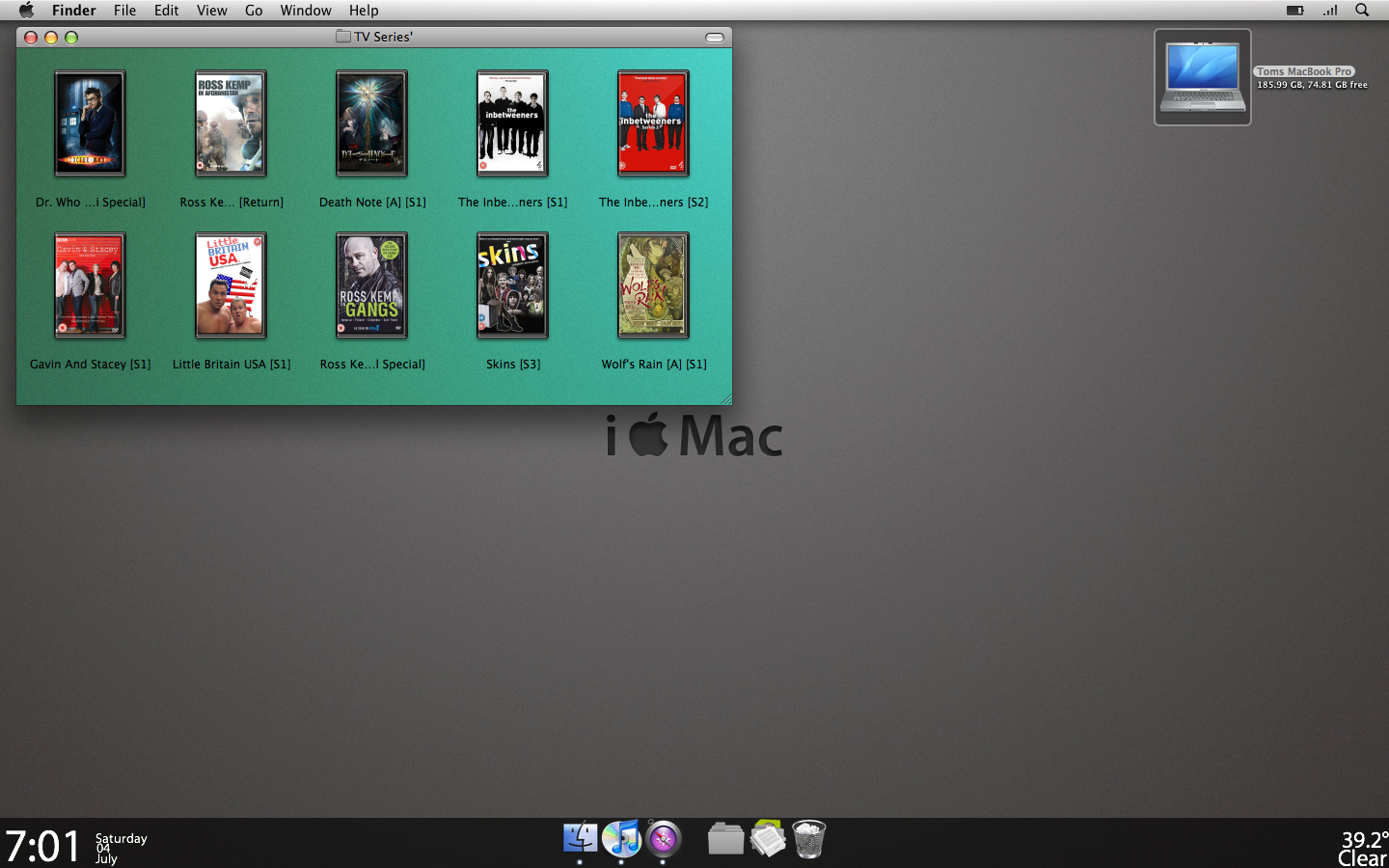Screen dimensions: 1389x868
Task: Close the TV Series' window
Action: 31,38
